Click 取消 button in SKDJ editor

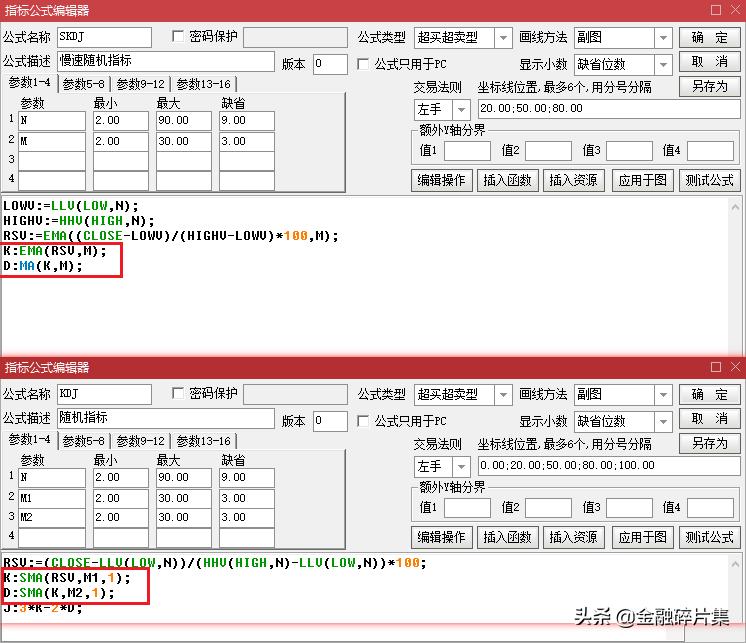pyautogui.click(x=709, y=62)
